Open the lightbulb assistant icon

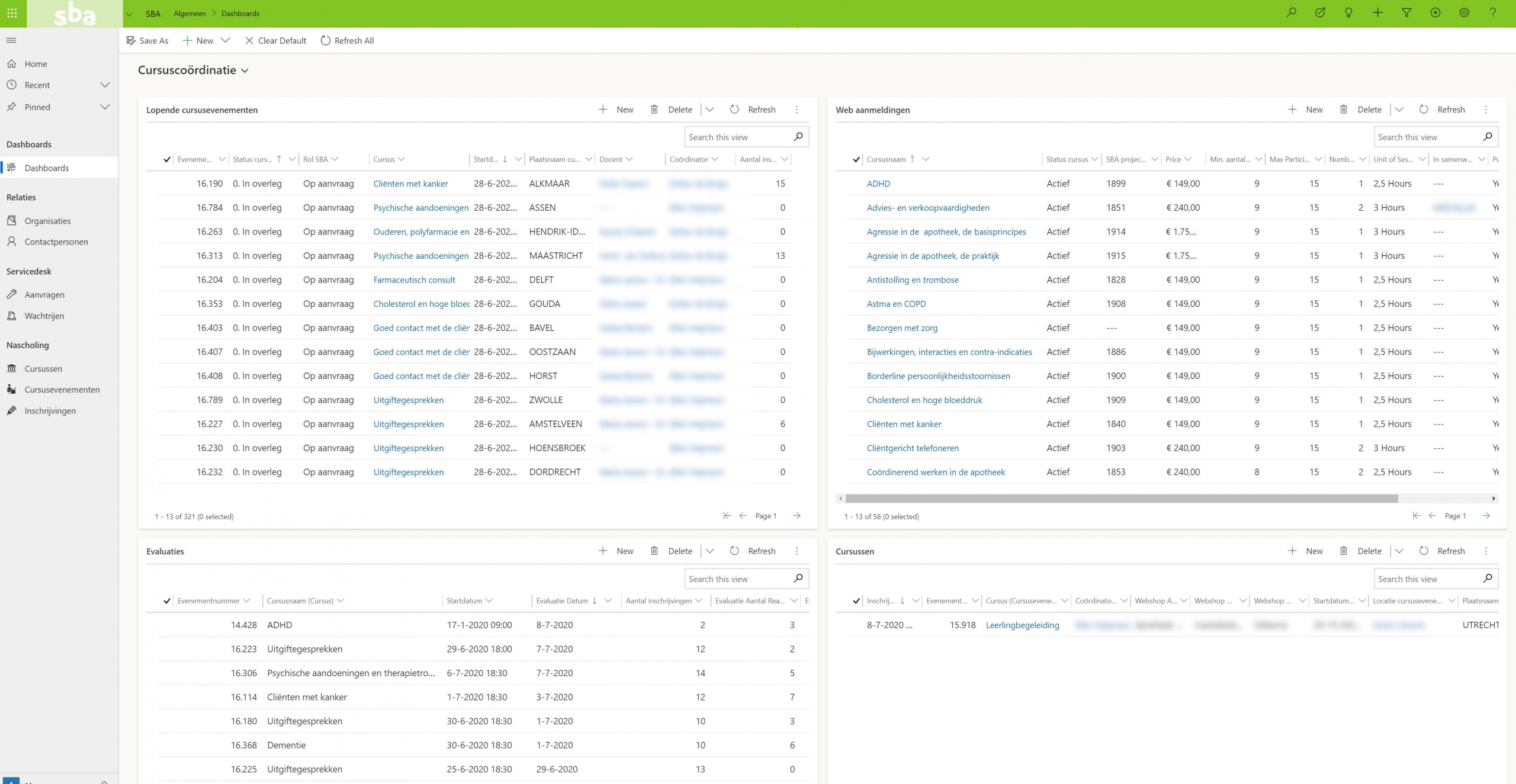coord(1348,12)
